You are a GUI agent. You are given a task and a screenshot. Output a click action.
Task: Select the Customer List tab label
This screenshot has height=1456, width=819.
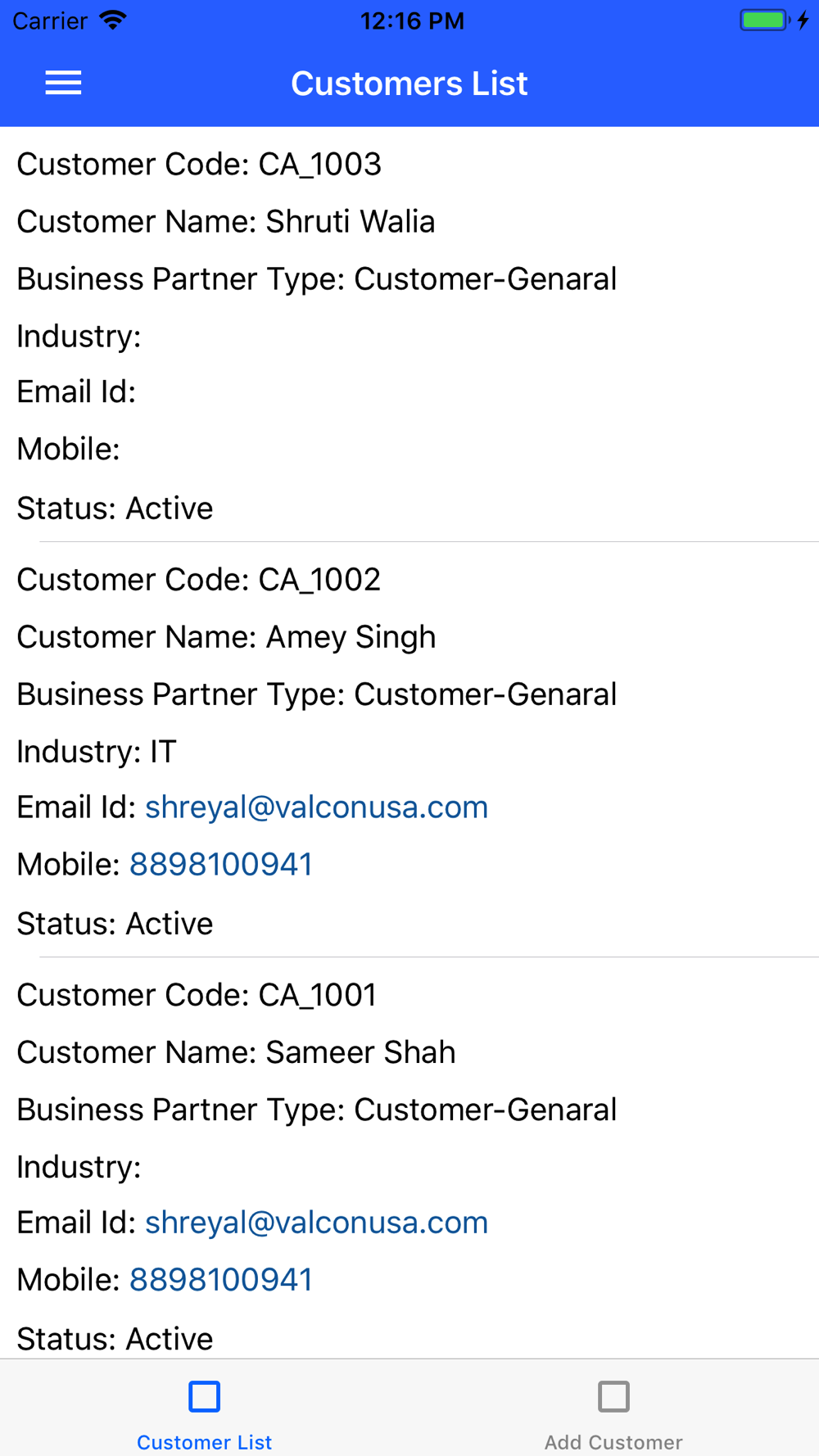[204, 1442]
